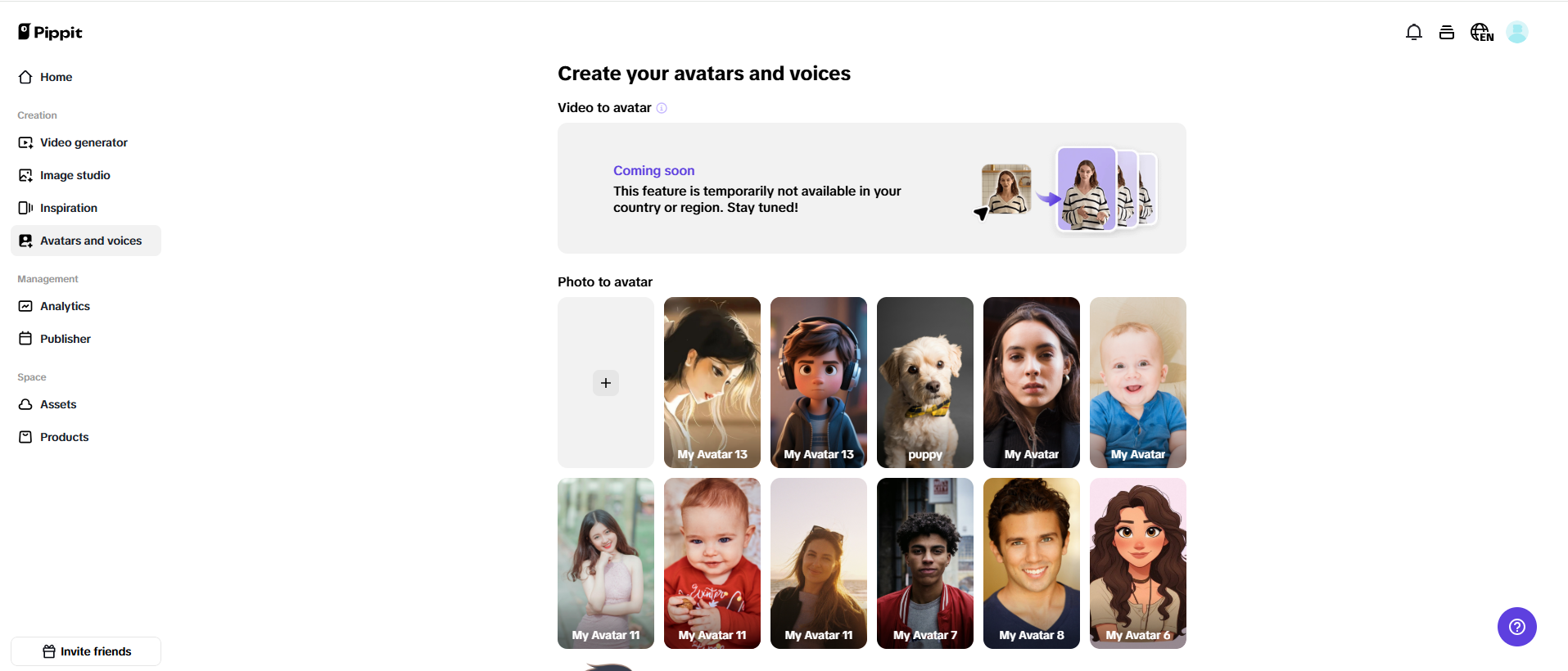Image resolution: width=1568 pixels, height=671 pixels.
Task: Click the credits stack icon
Action: [x=1447, y=32]
